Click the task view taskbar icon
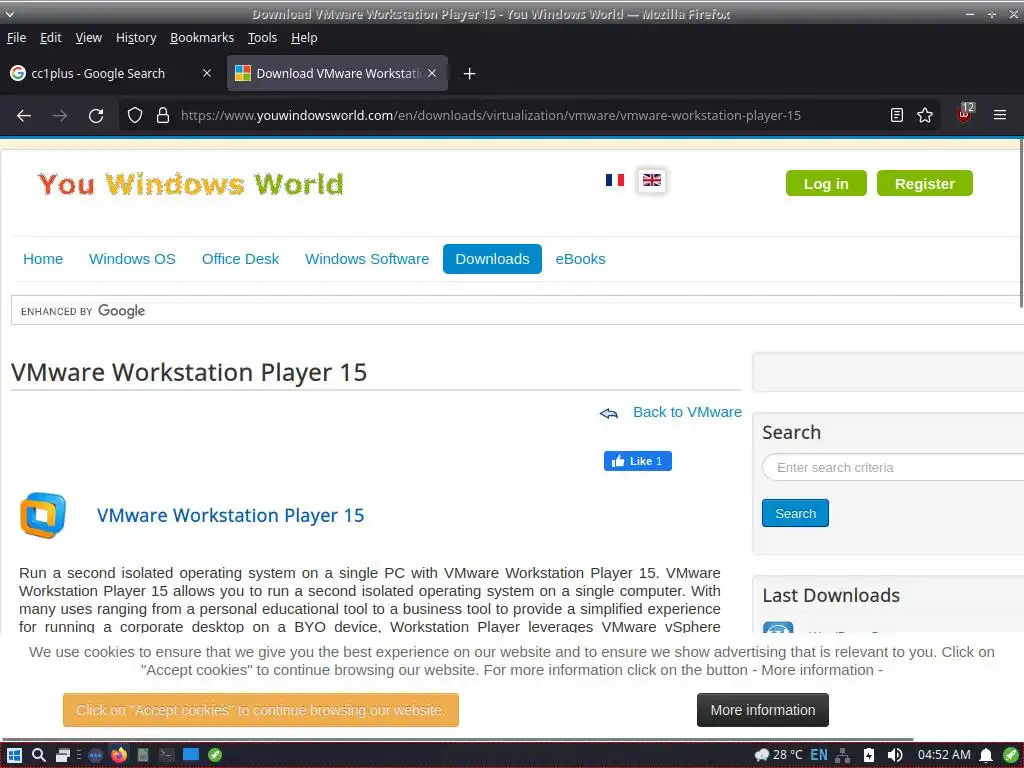This screenshot has height=768, width=1024. 63,755
